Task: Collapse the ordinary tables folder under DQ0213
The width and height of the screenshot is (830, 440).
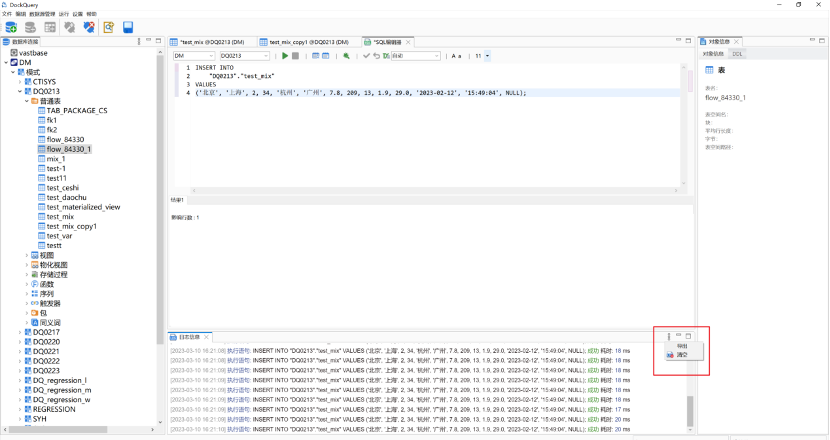Action: pos(27,101)
